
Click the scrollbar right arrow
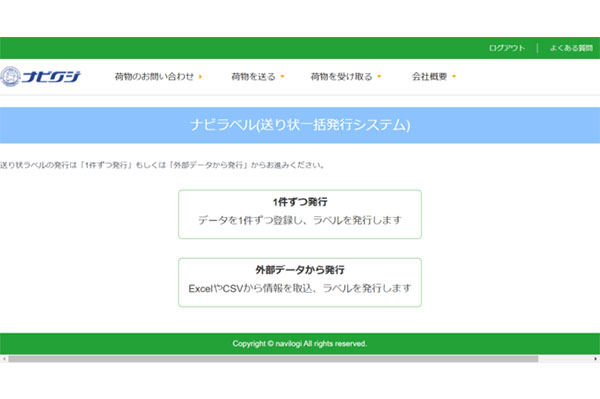[596, 359]
